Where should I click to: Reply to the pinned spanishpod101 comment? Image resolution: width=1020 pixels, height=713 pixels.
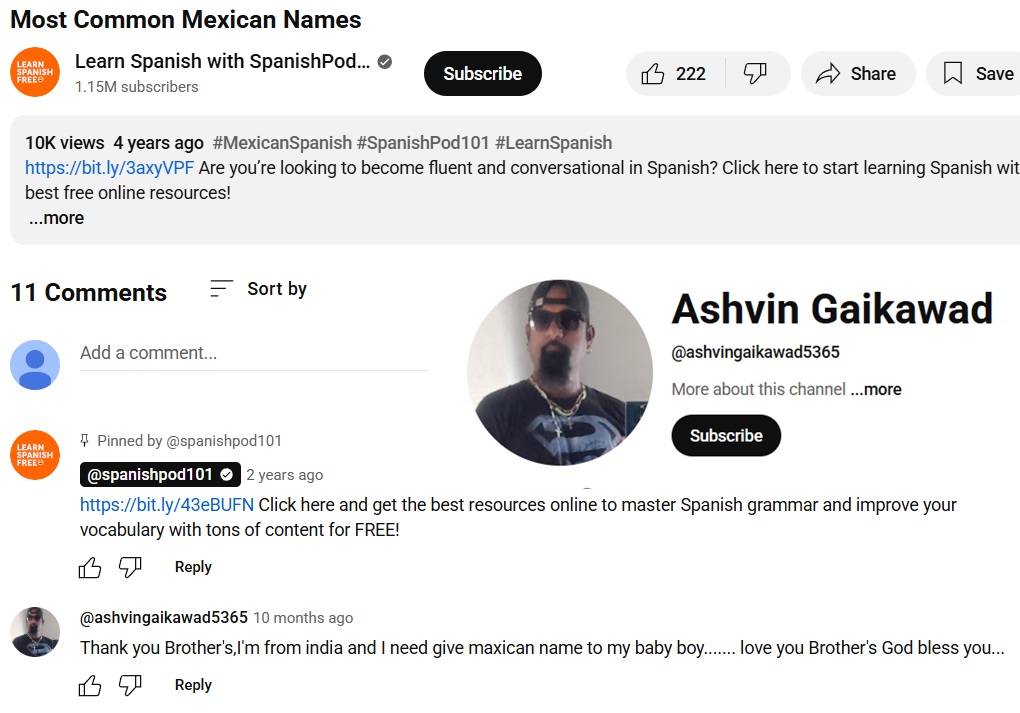(193, 567)
